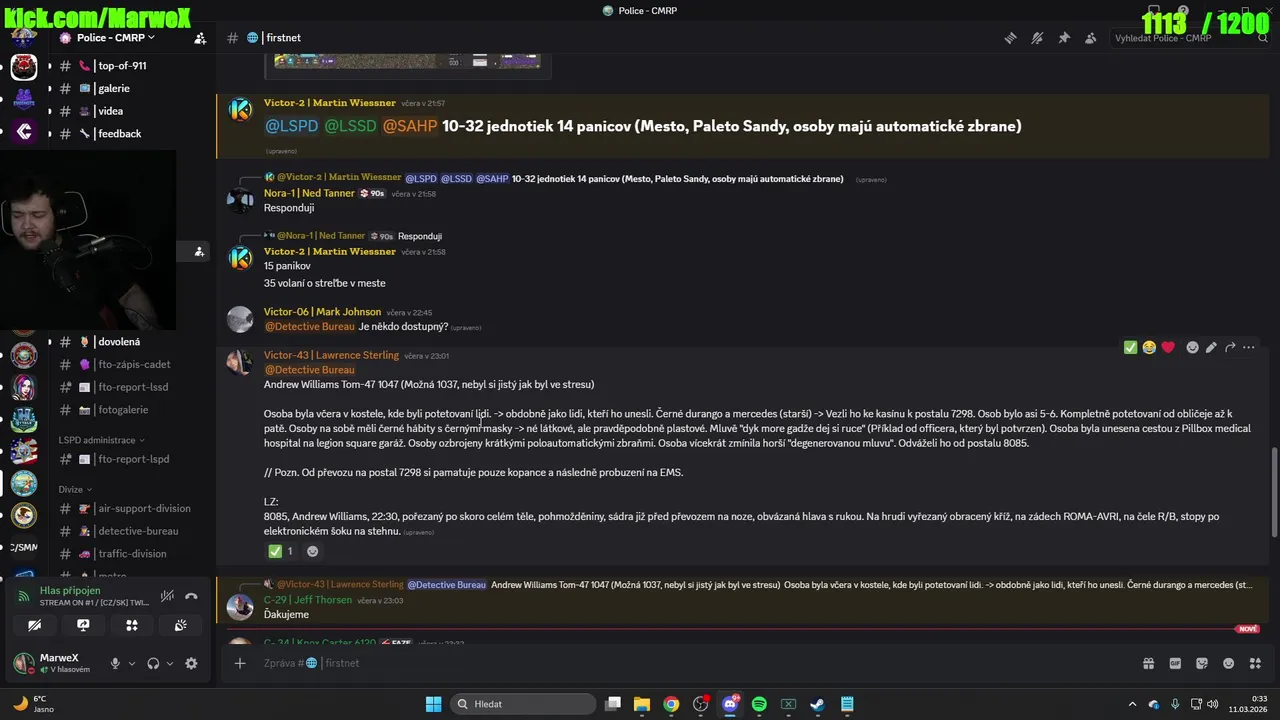Screen dimensions: 1280x720
Task: Open Nora-1 | Ned Tanner profile name
Action: [309, 193]
